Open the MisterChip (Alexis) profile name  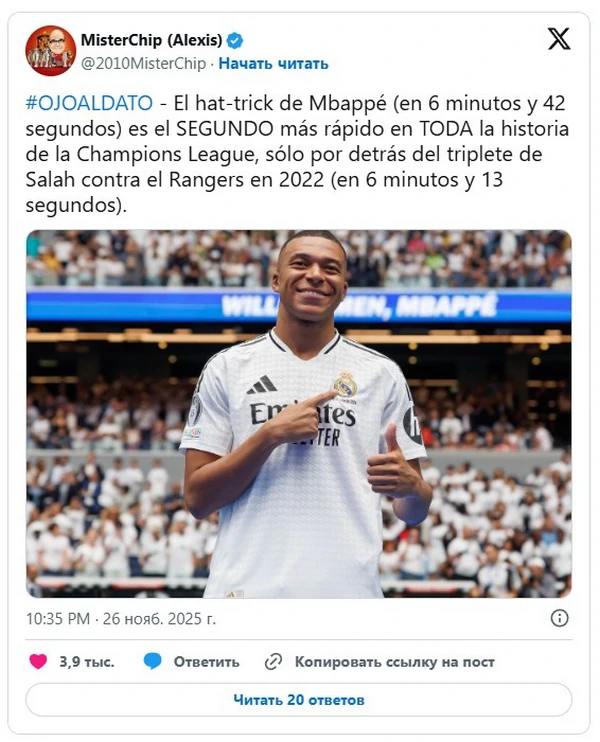click(x=151, y=40)
